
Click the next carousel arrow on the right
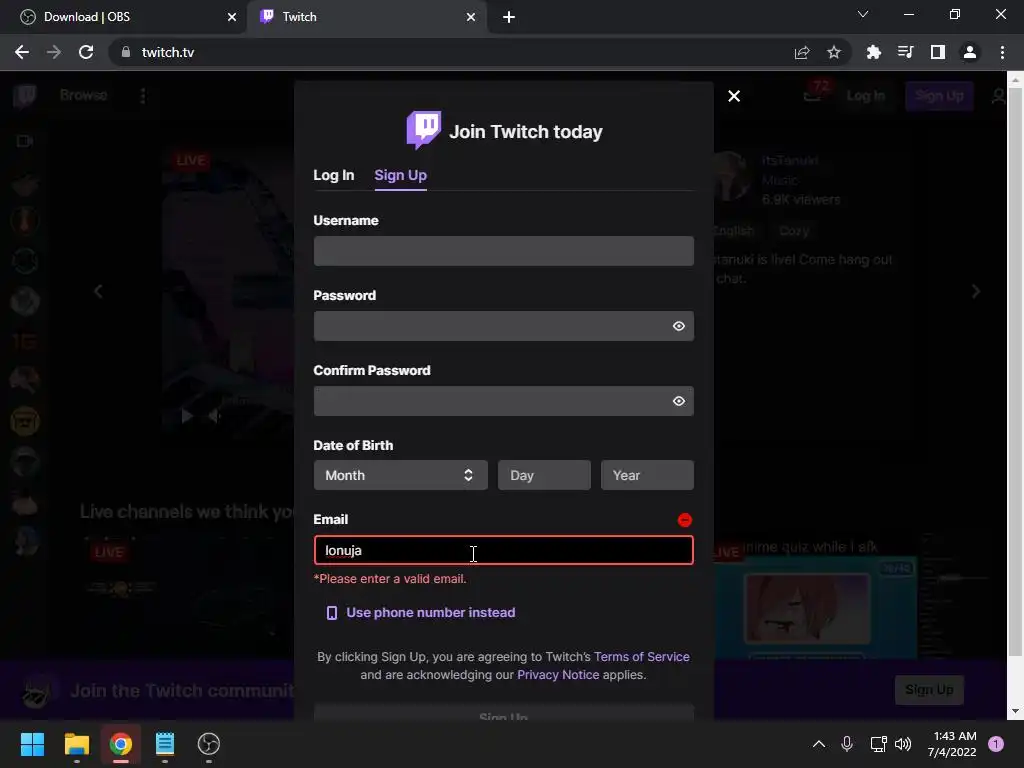pos(976,291)
